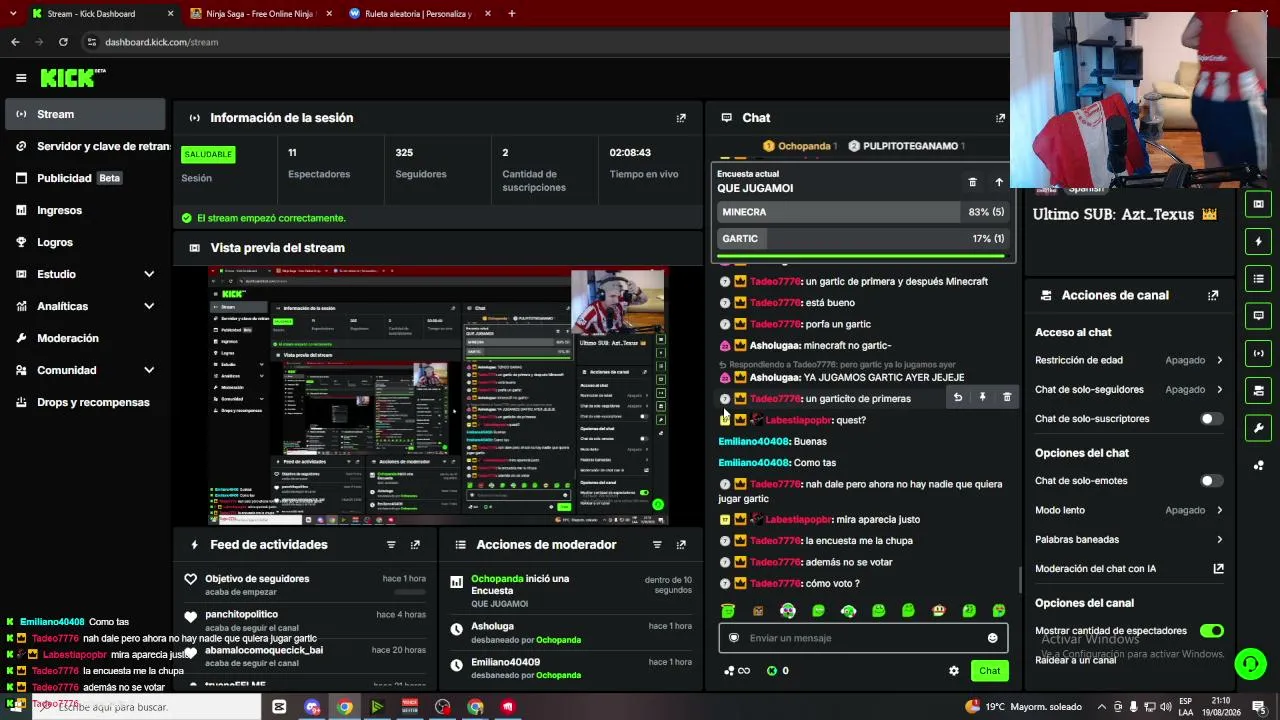Open Modo lento options
The width and height of the screenshot is (1280, 720).
click(1129, 510)
